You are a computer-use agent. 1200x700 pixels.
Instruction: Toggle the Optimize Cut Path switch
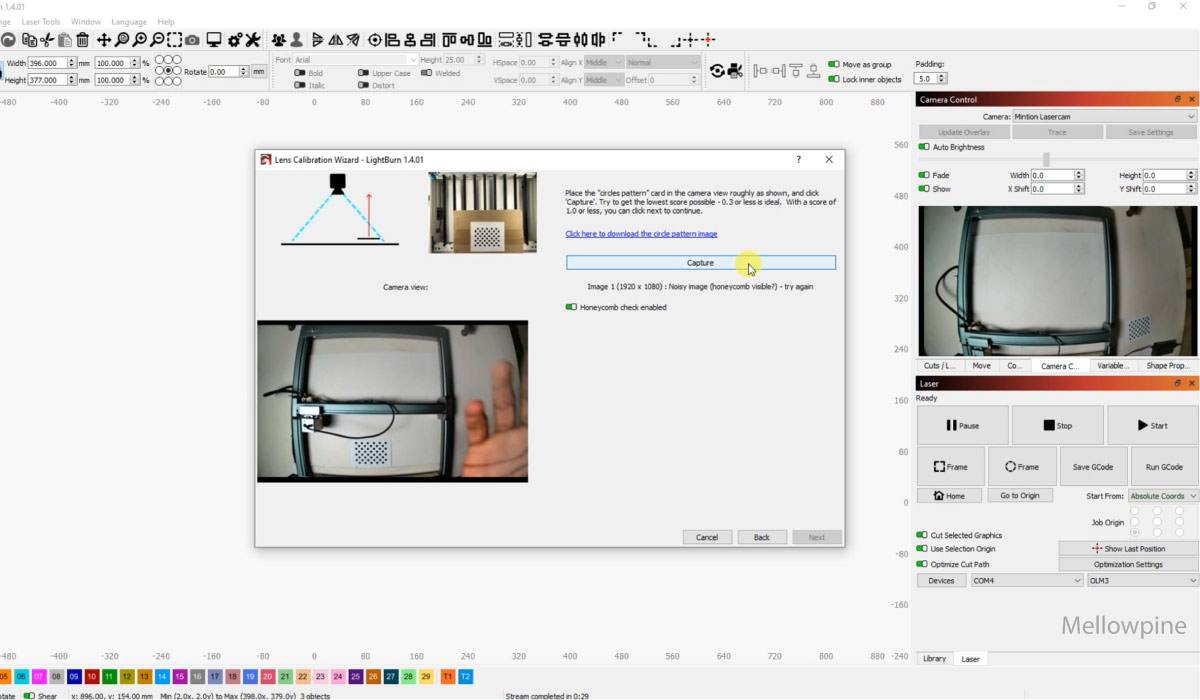pyautogui.click(x=923, y=564)
